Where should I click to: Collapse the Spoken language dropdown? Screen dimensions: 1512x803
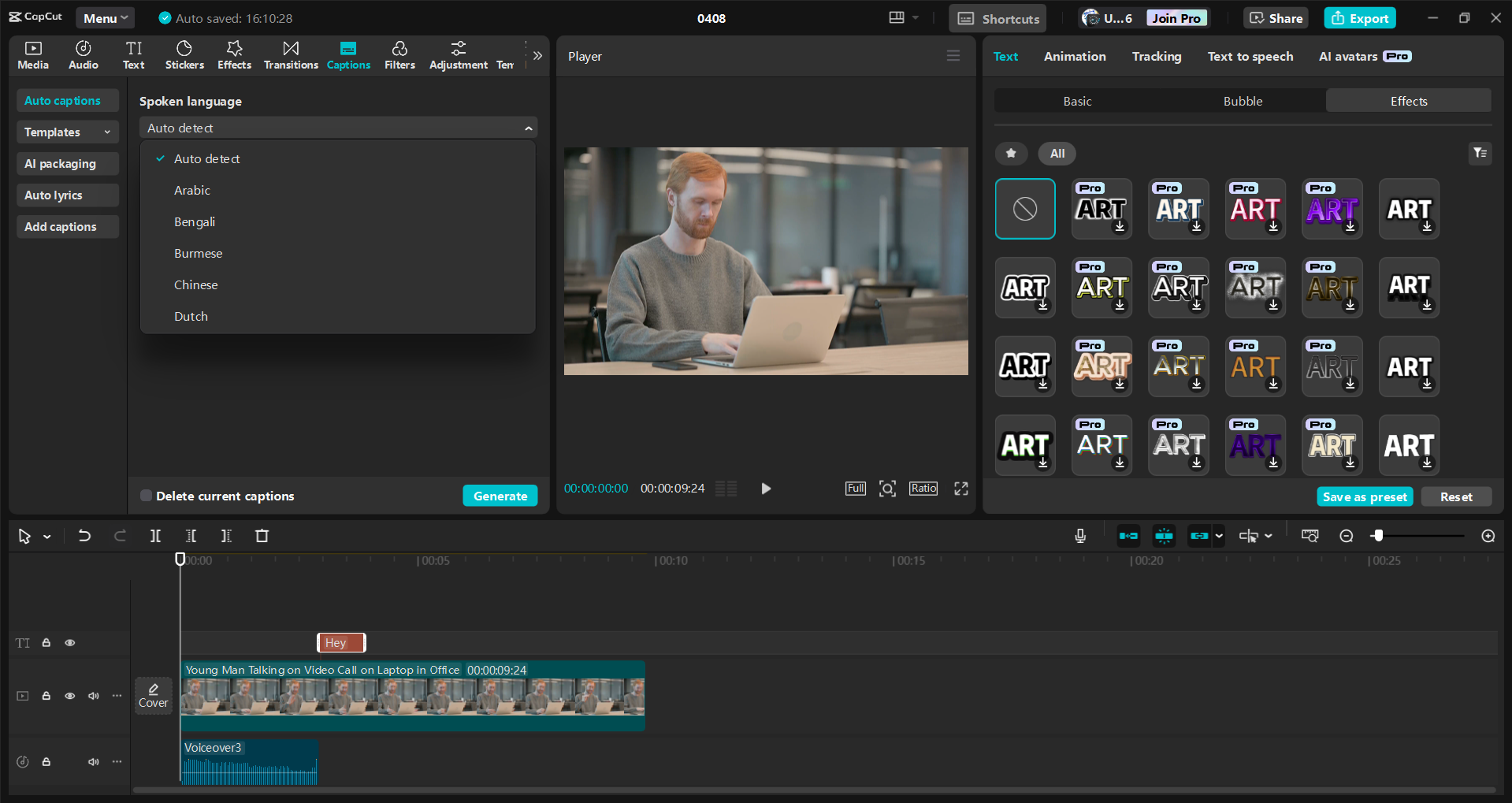528,128
